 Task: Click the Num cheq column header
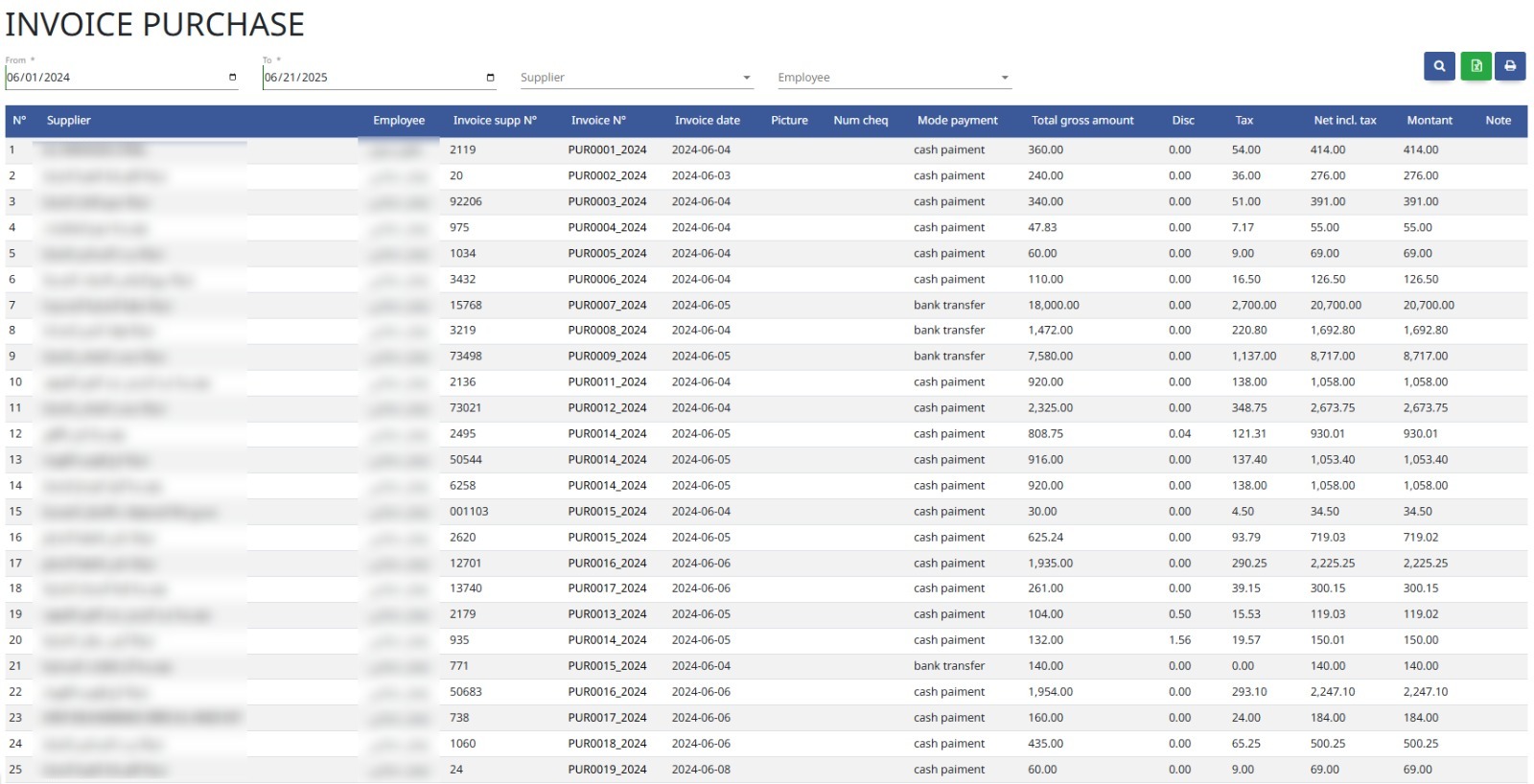click(861, 121)
